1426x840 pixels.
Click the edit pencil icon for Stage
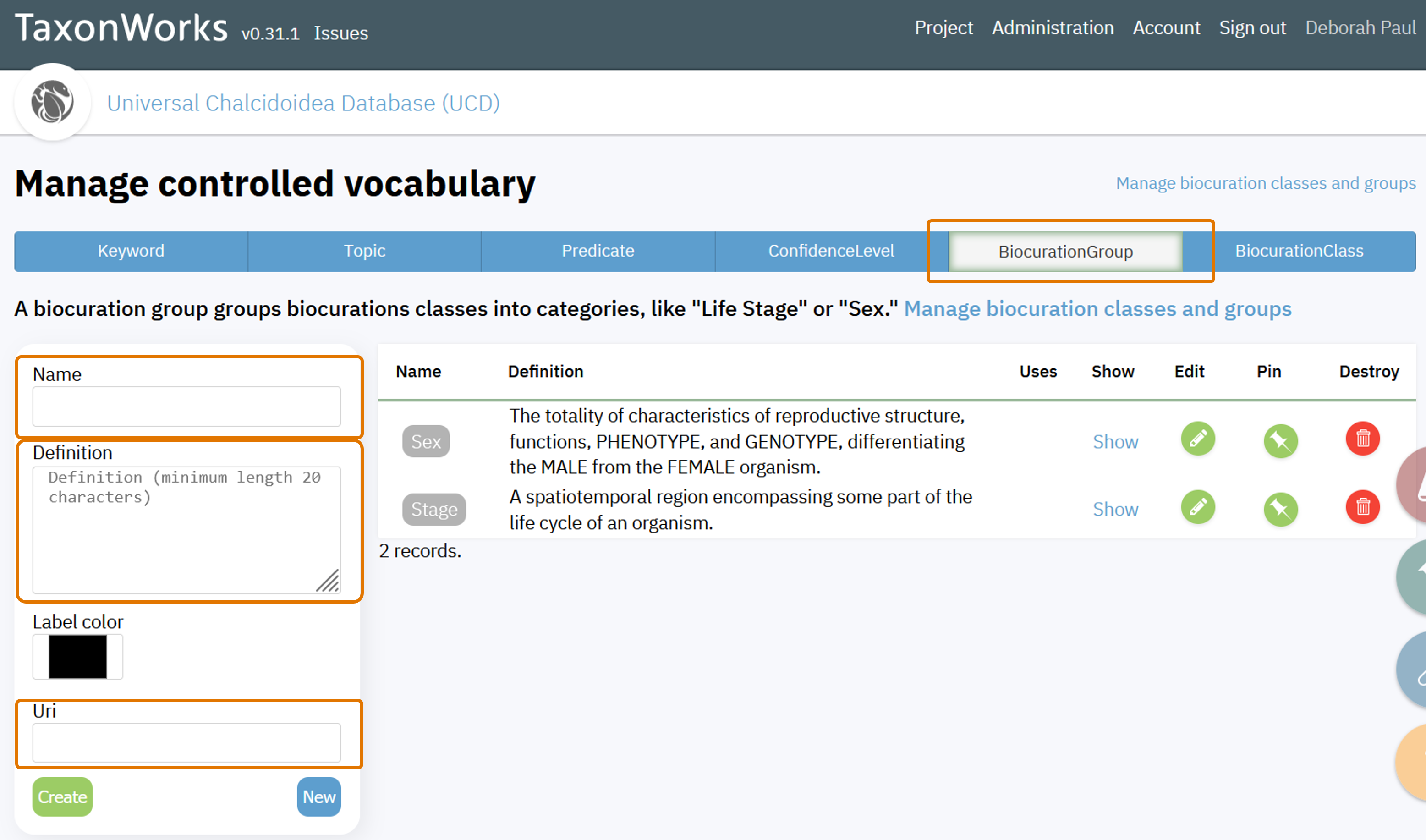pyautogui.click(x=1197, y=507)
